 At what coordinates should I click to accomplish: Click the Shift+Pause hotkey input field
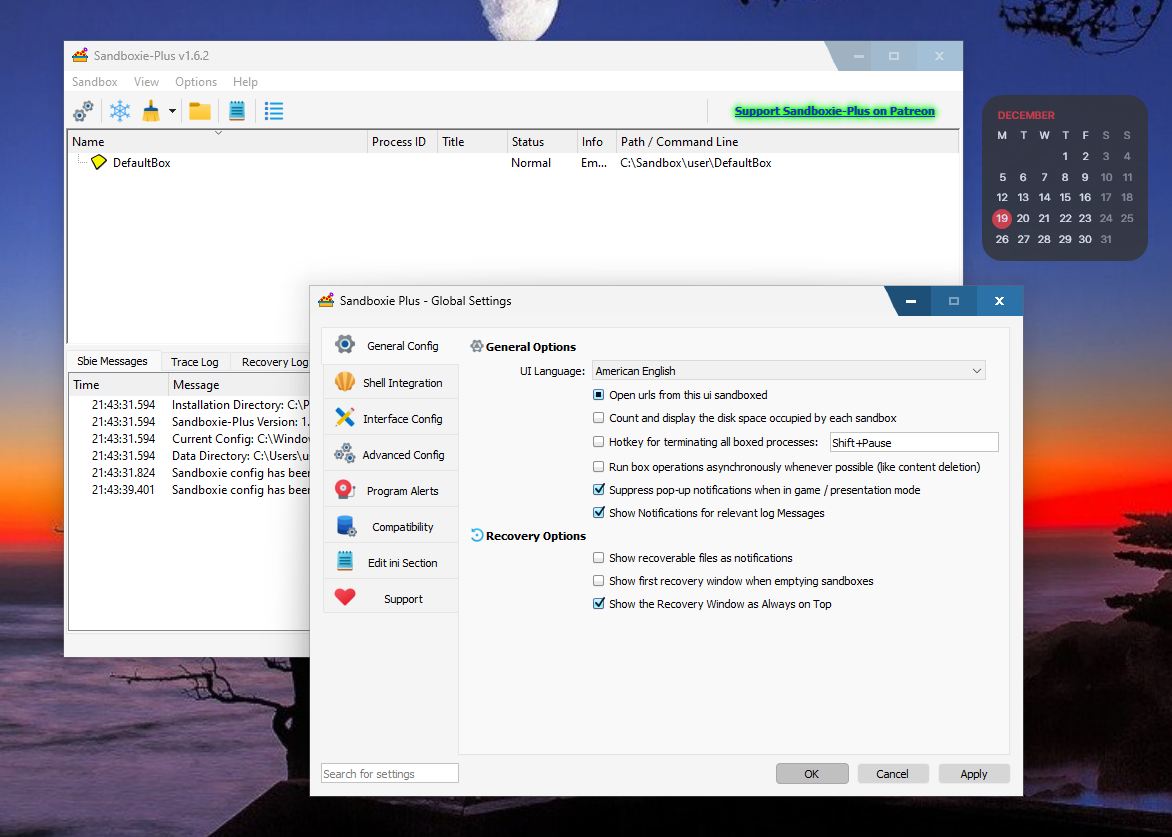click(x=914, y=442)
